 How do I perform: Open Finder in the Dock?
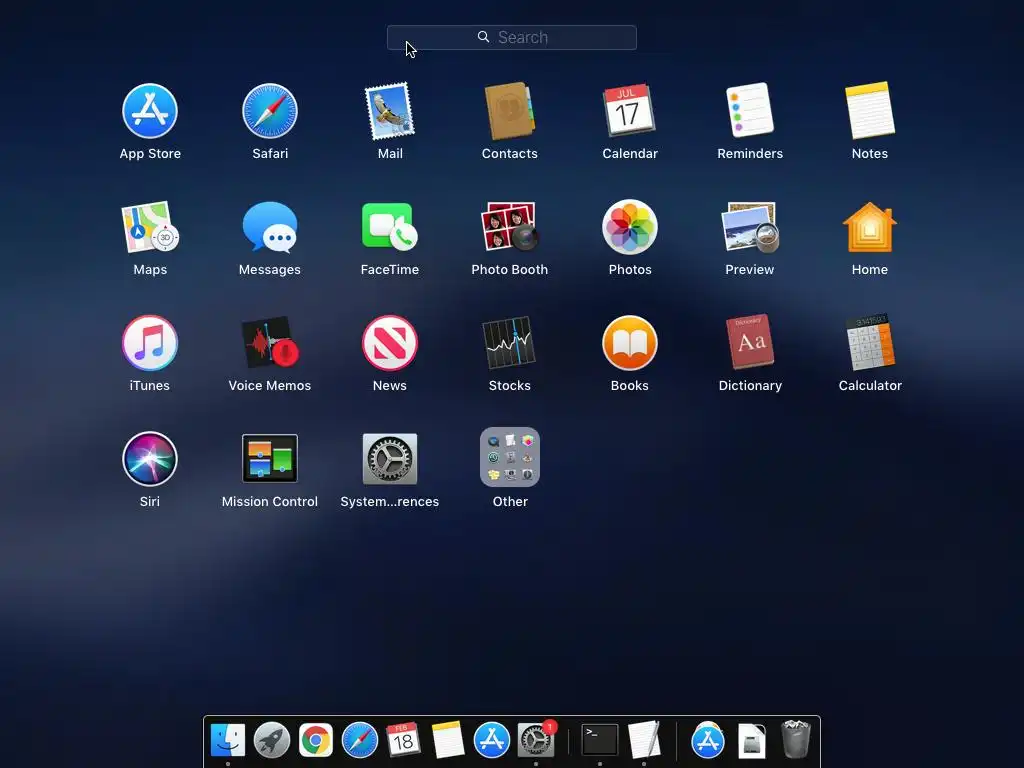coord(228,741)
